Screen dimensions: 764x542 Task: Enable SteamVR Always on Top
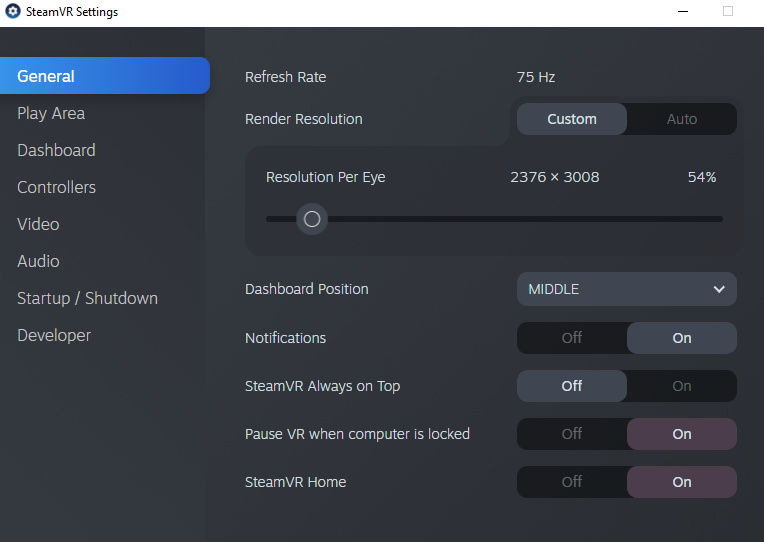(x=682, y=386)
